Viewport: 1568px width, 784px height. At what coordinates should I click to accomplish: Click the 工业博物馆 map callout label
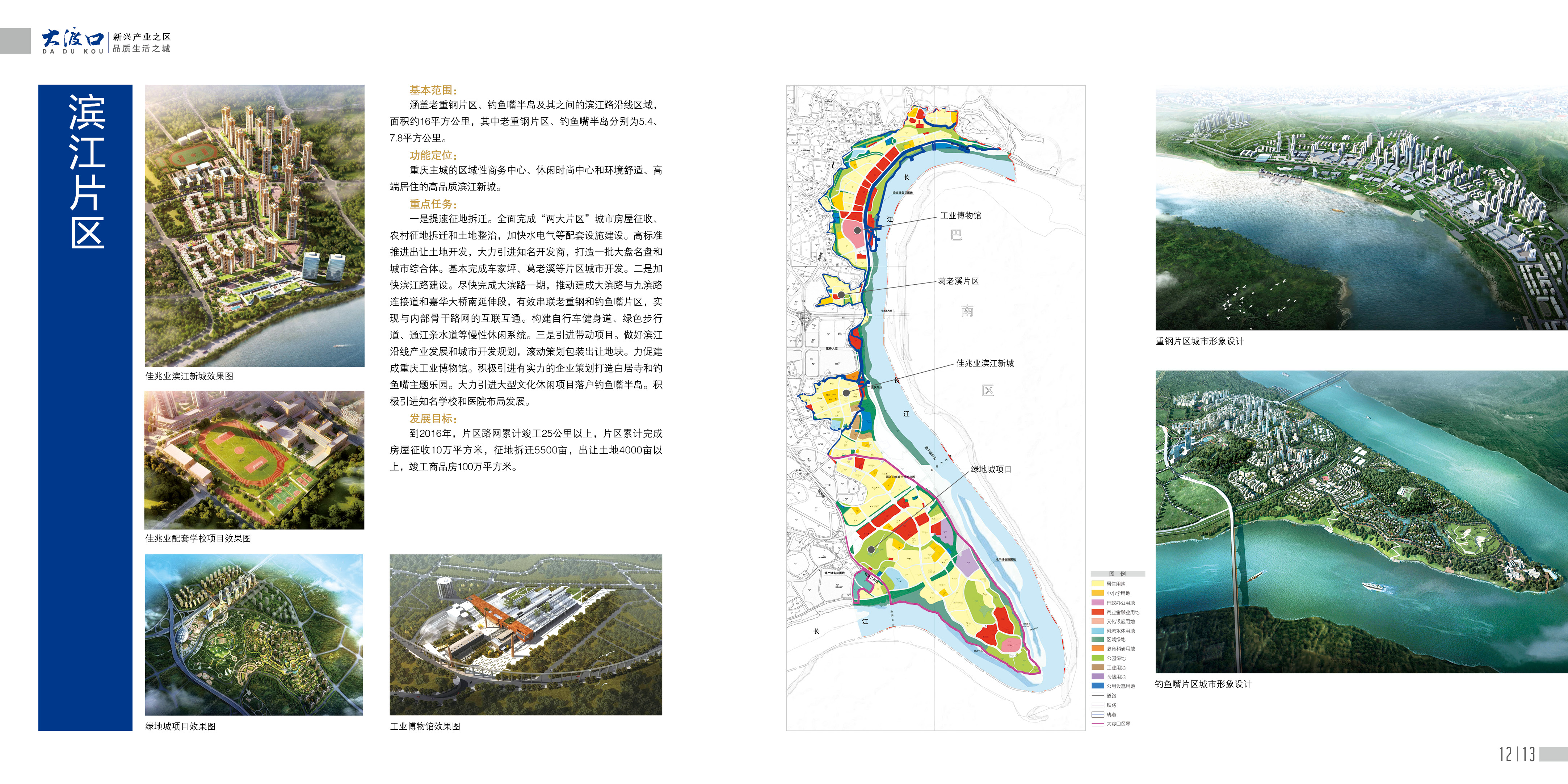point(960,215)
